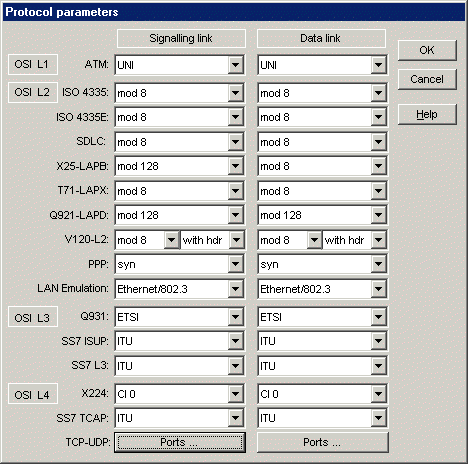This screenshot has width=468, height=464.
Task: Expand SS7 ISUP Data link ITU dropdown
Action: click(x=378, y=341)
